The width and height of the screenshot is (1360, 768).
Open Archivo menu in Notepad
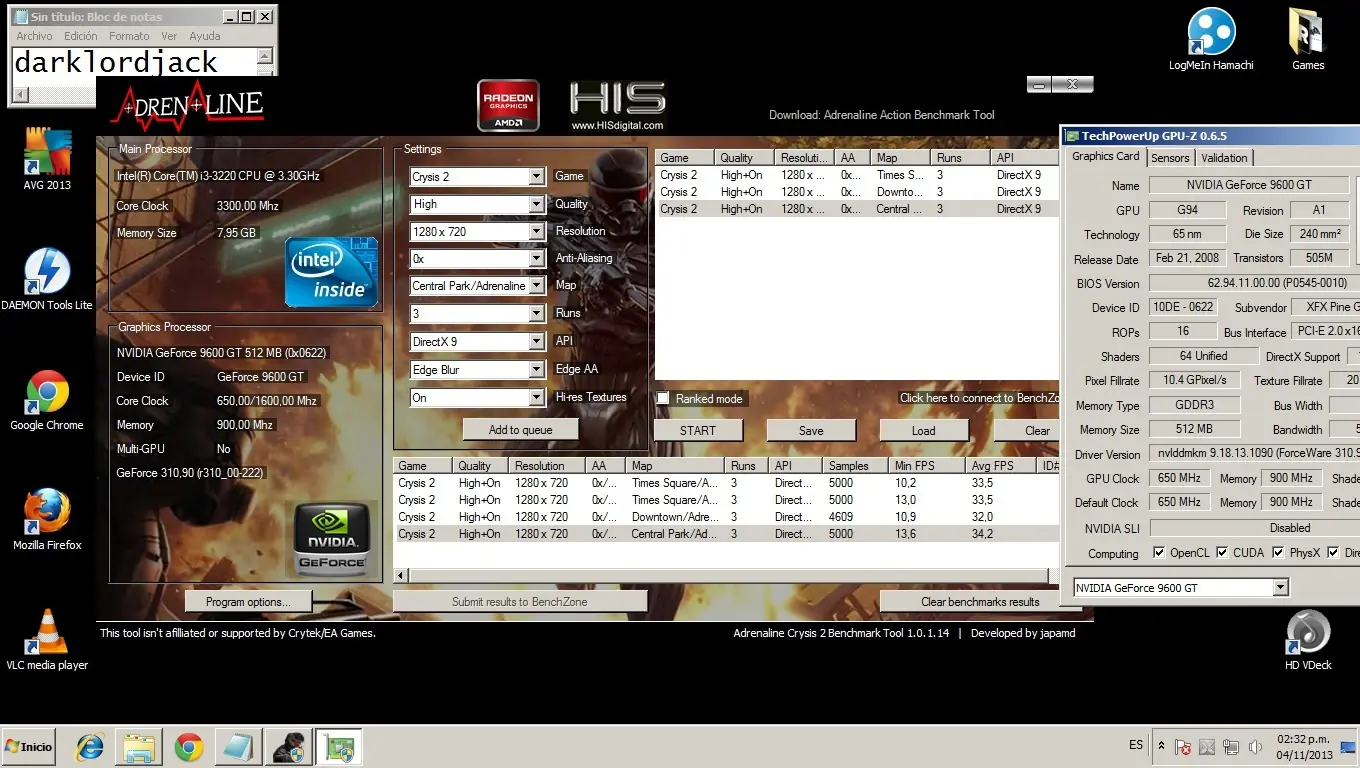point(34,36)
